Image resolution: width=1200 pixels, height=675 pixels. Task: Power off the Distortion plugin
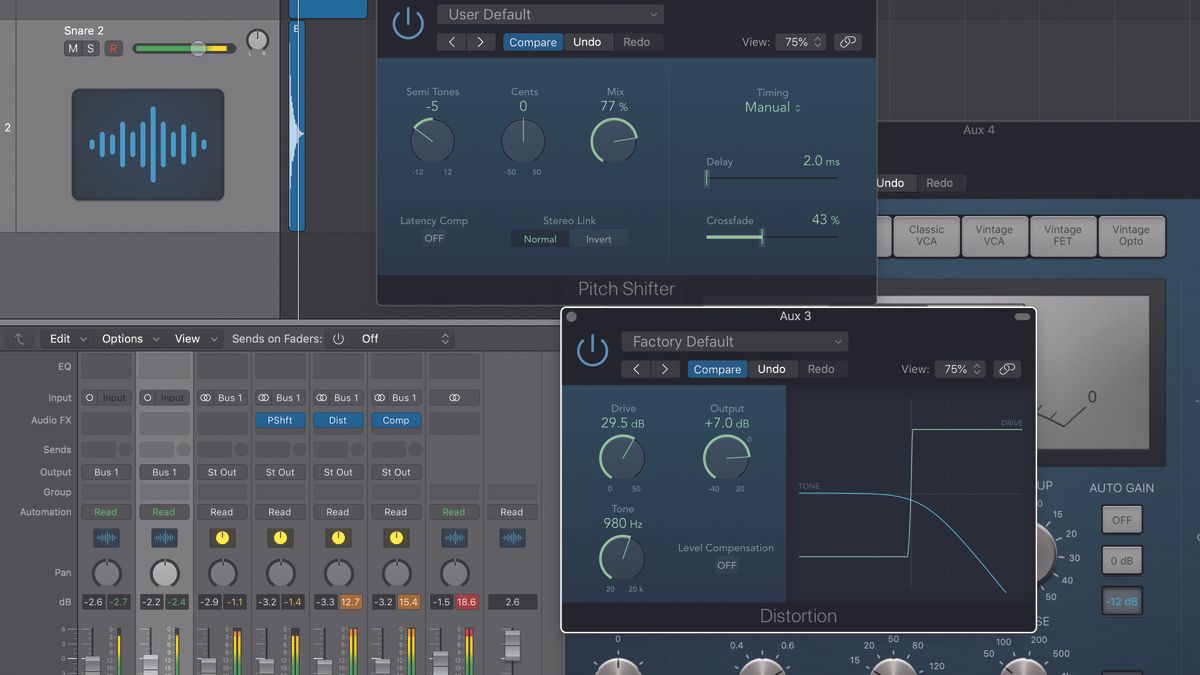(x=591, y=349)
